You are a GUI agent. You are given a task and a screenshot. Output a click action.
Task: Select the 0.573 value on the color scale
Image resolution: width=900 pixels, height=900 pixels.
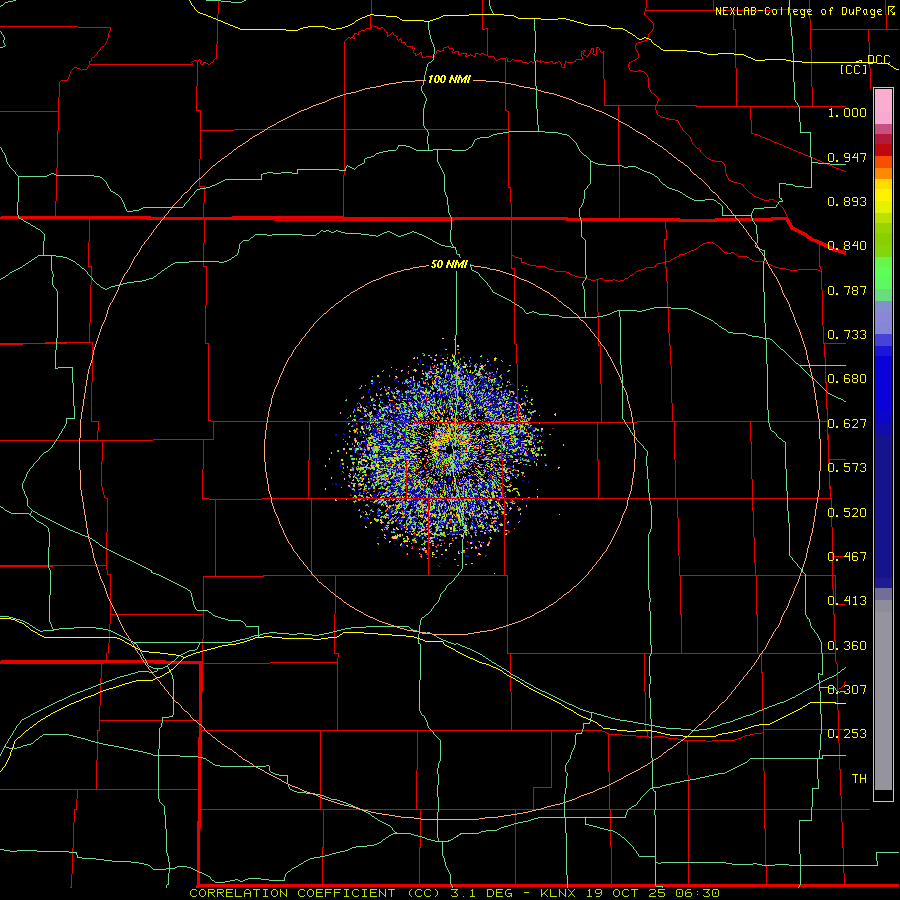point(847,468)
